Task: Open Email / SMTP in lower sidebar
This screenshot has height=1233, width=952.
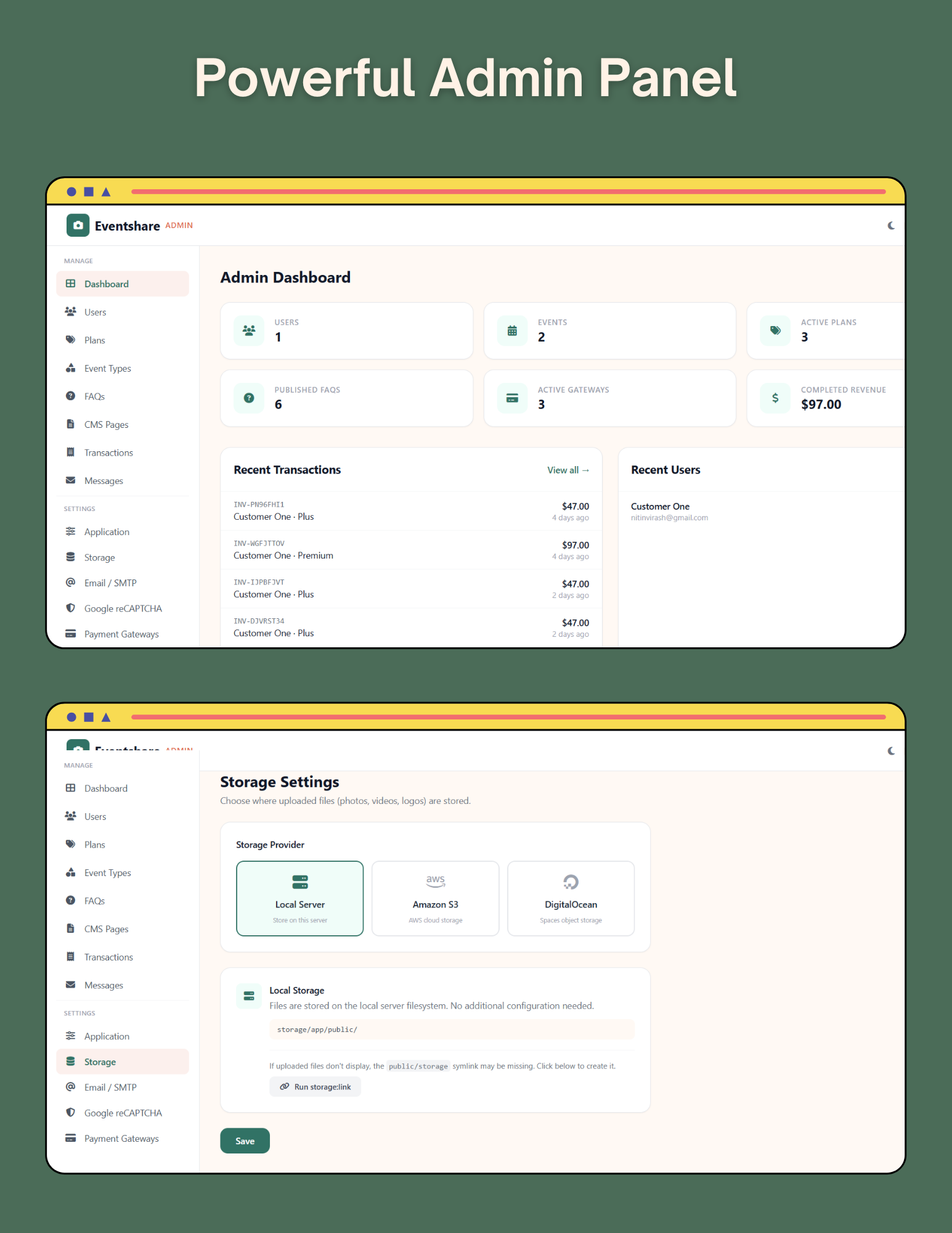Action: [123, 1088]
